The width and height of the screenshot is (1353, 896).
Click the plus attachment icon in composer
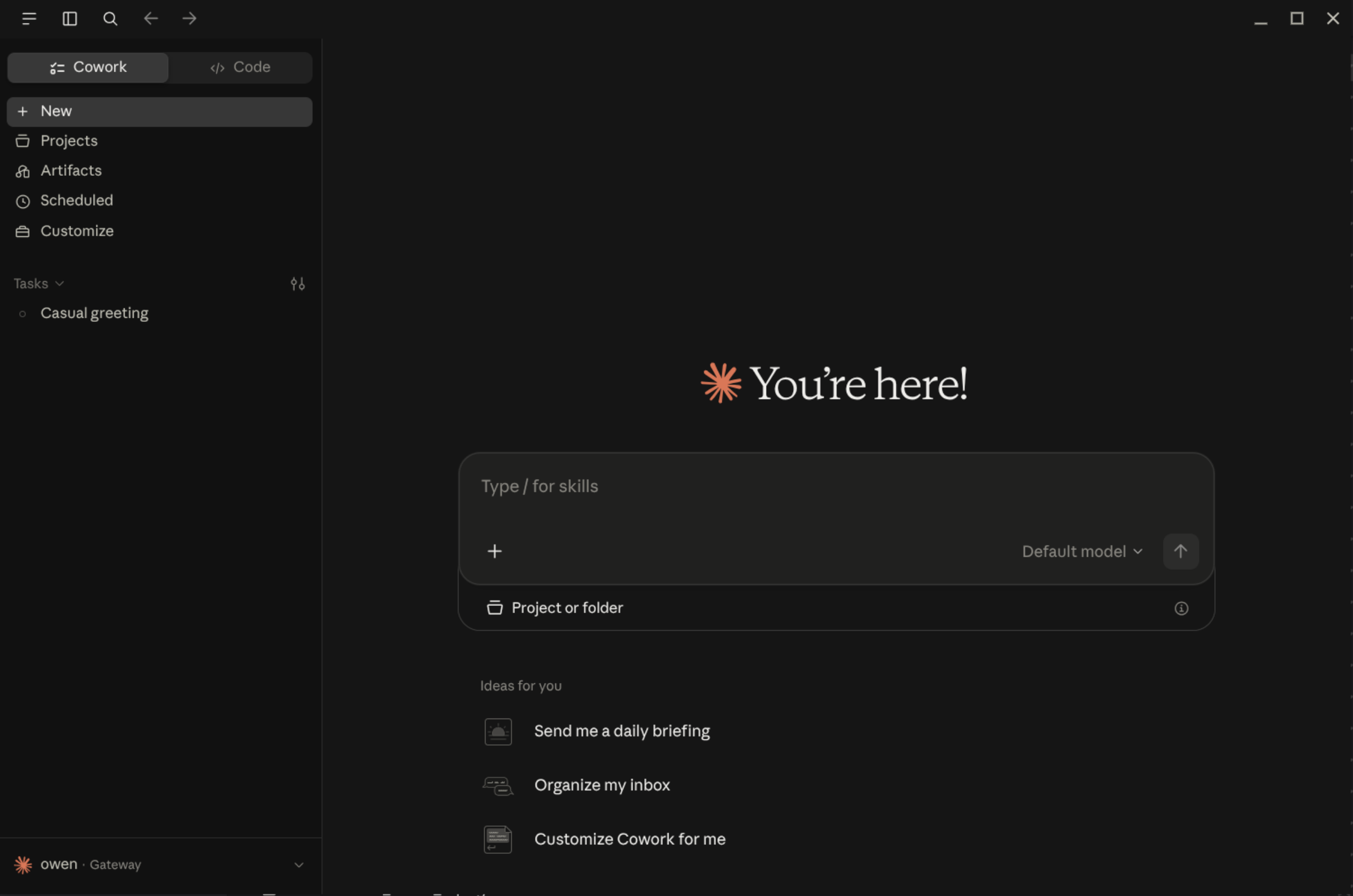(494, 552)
